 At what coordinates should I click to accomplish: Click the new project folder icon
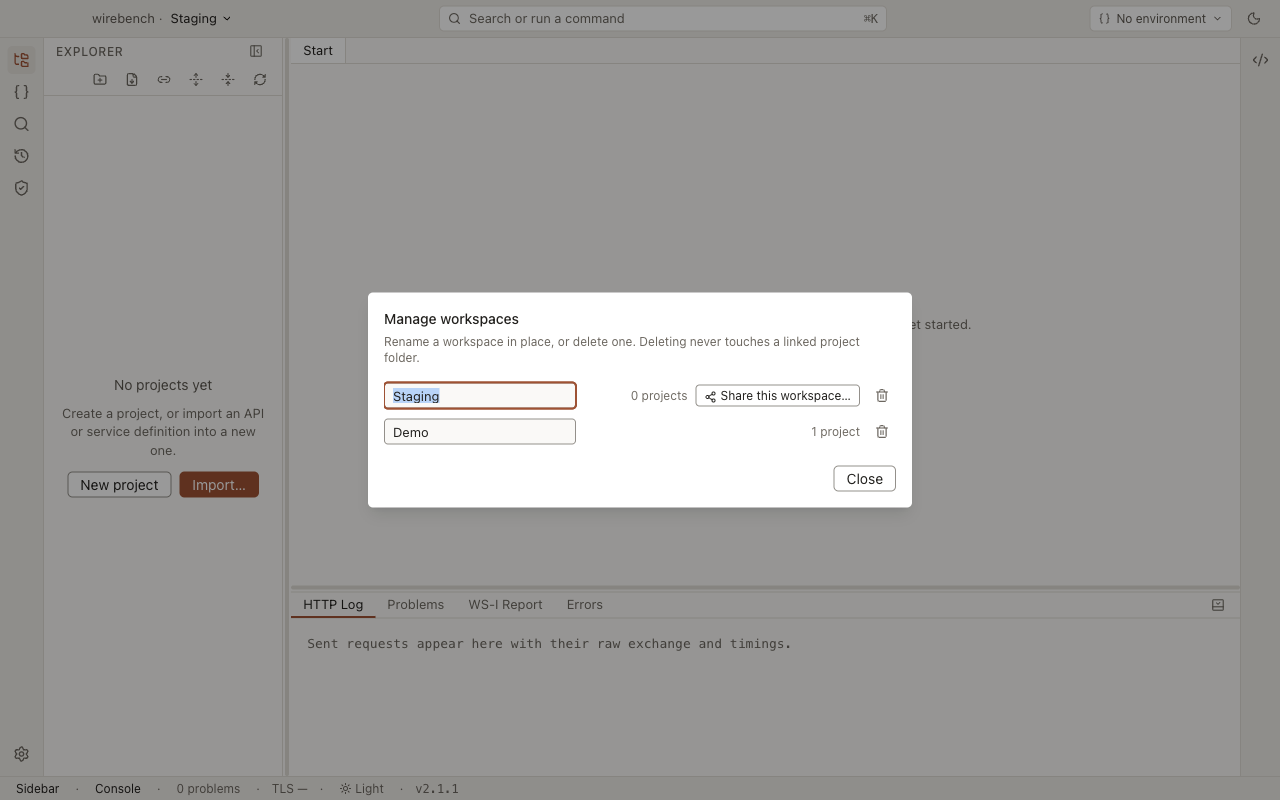[x=100, y=80]
